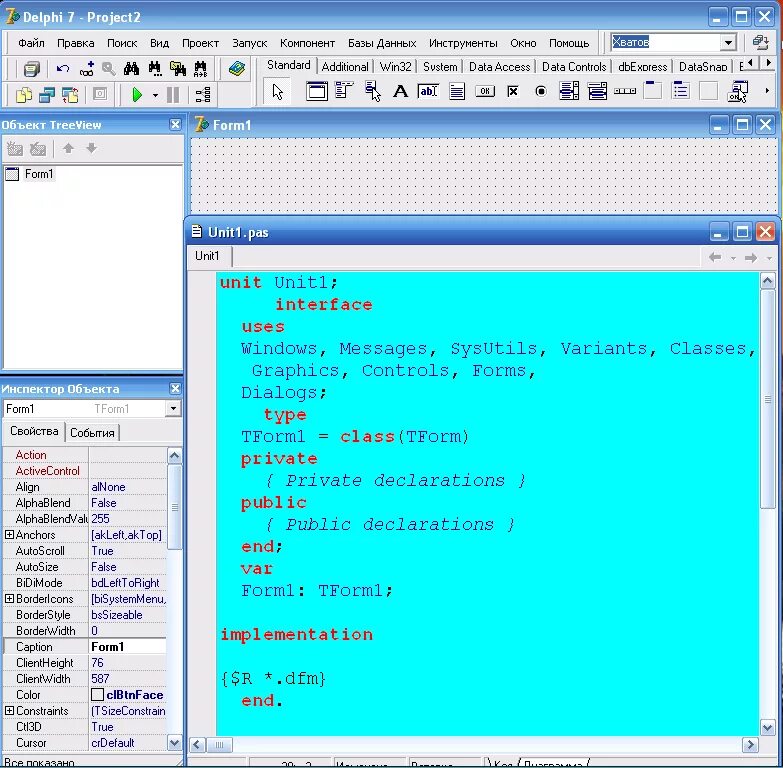Open the help book icon
Image resolution: width=783 pixels, height=768 pixels.
[237, 68]
